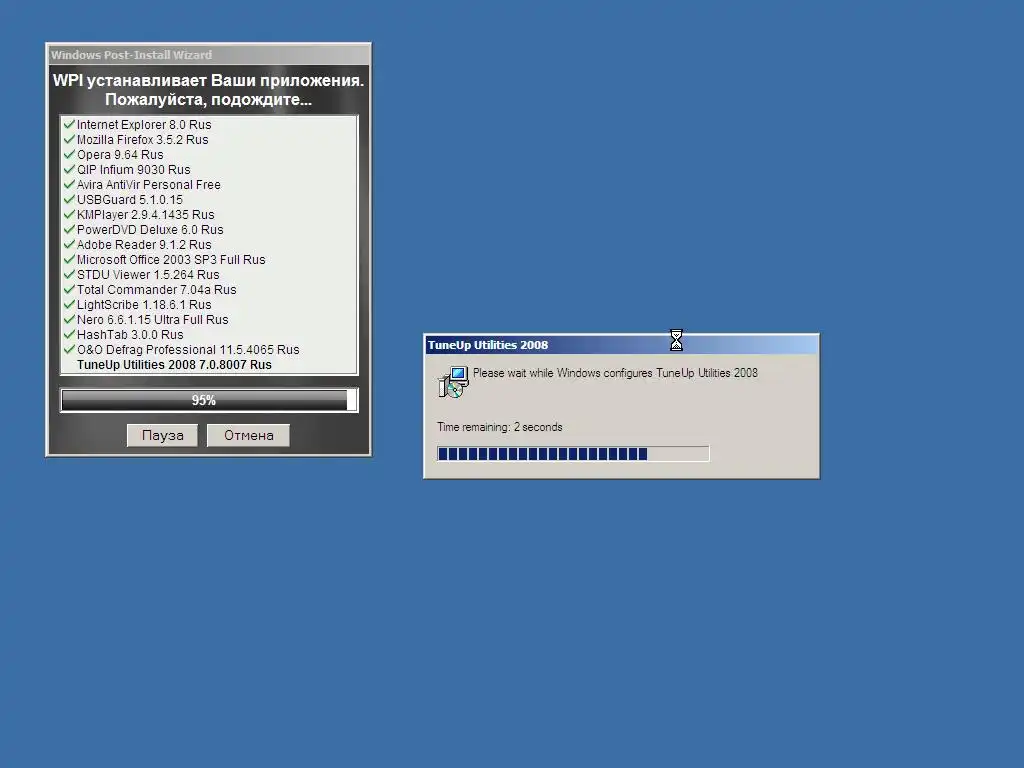Screen dimensions: 1024x768
Task: Click the Отмена button
Action: tap(248, 436)
